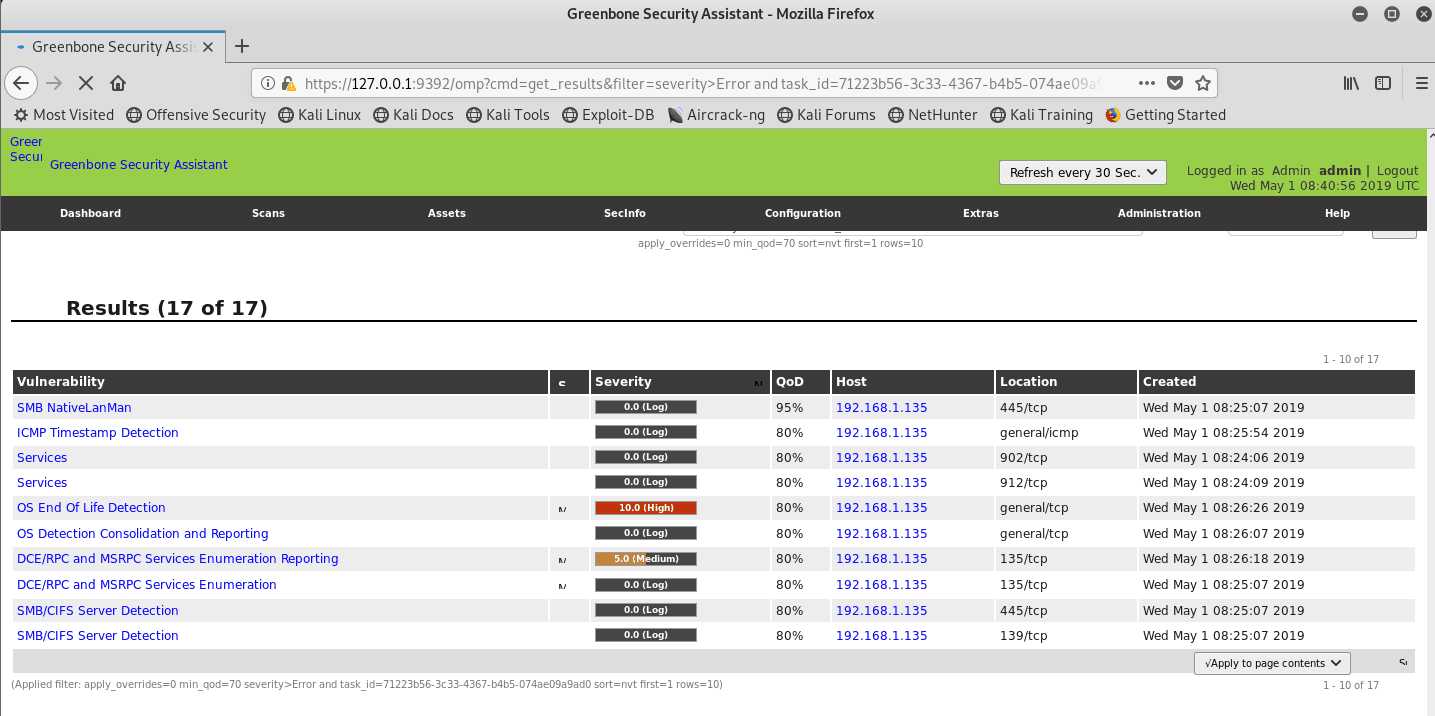1435x716 pixels.
Task: Open the Dashboard menu
Action: (x=90, y=213)
